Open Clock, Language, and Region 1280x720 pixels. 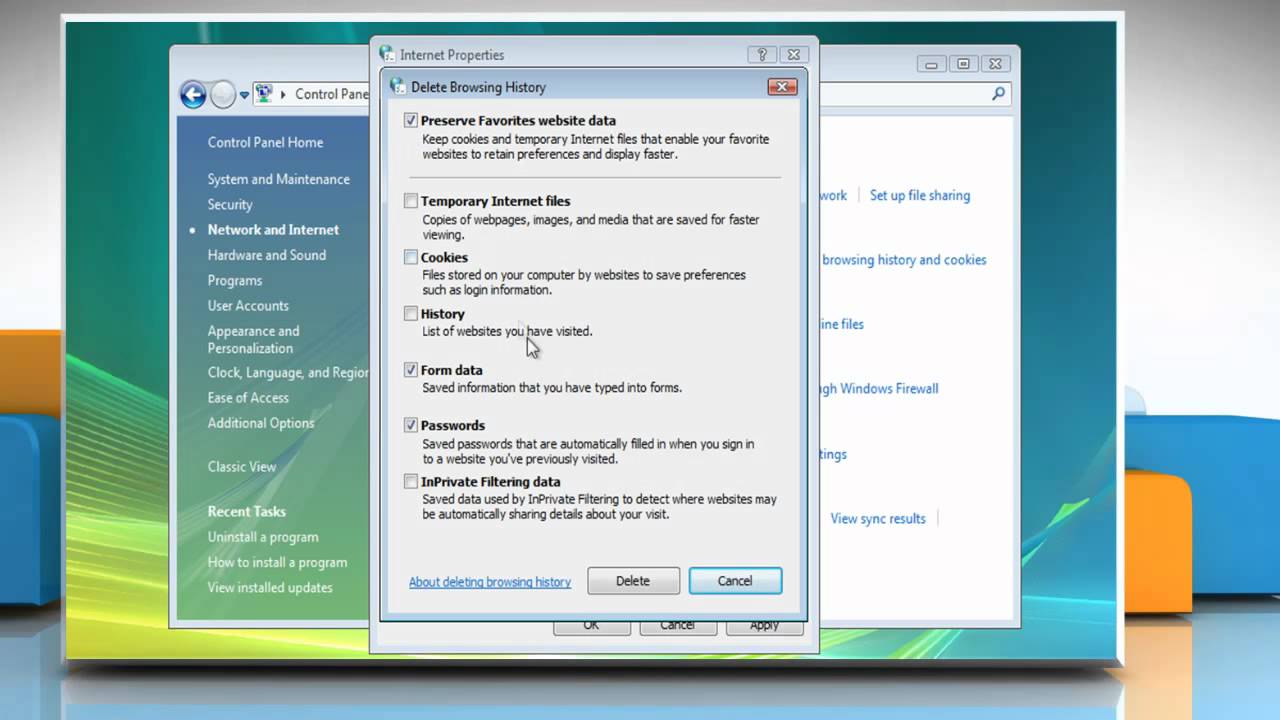288,372
